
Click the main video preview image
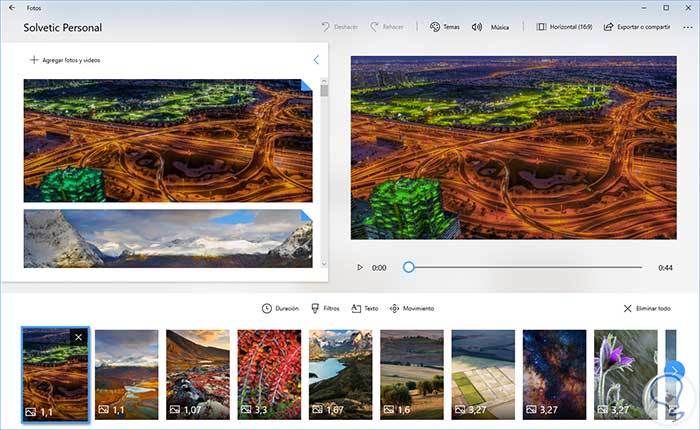click(513, 148)
